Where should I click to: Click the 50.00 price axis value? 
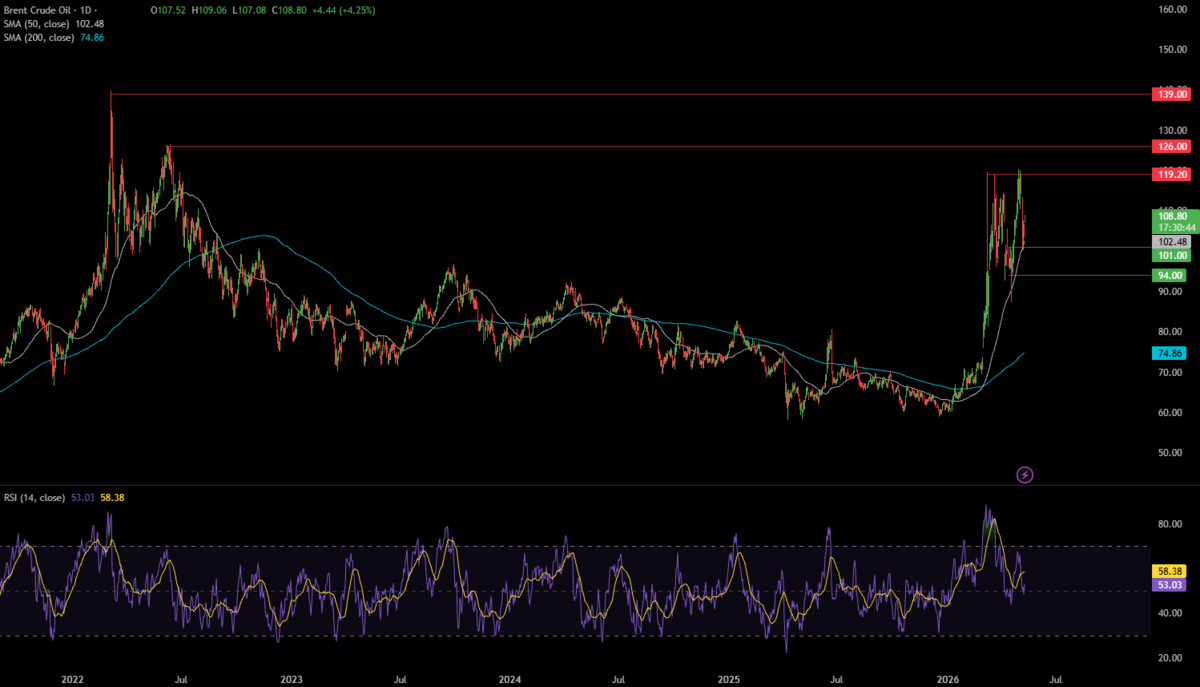coord(1172,453)
